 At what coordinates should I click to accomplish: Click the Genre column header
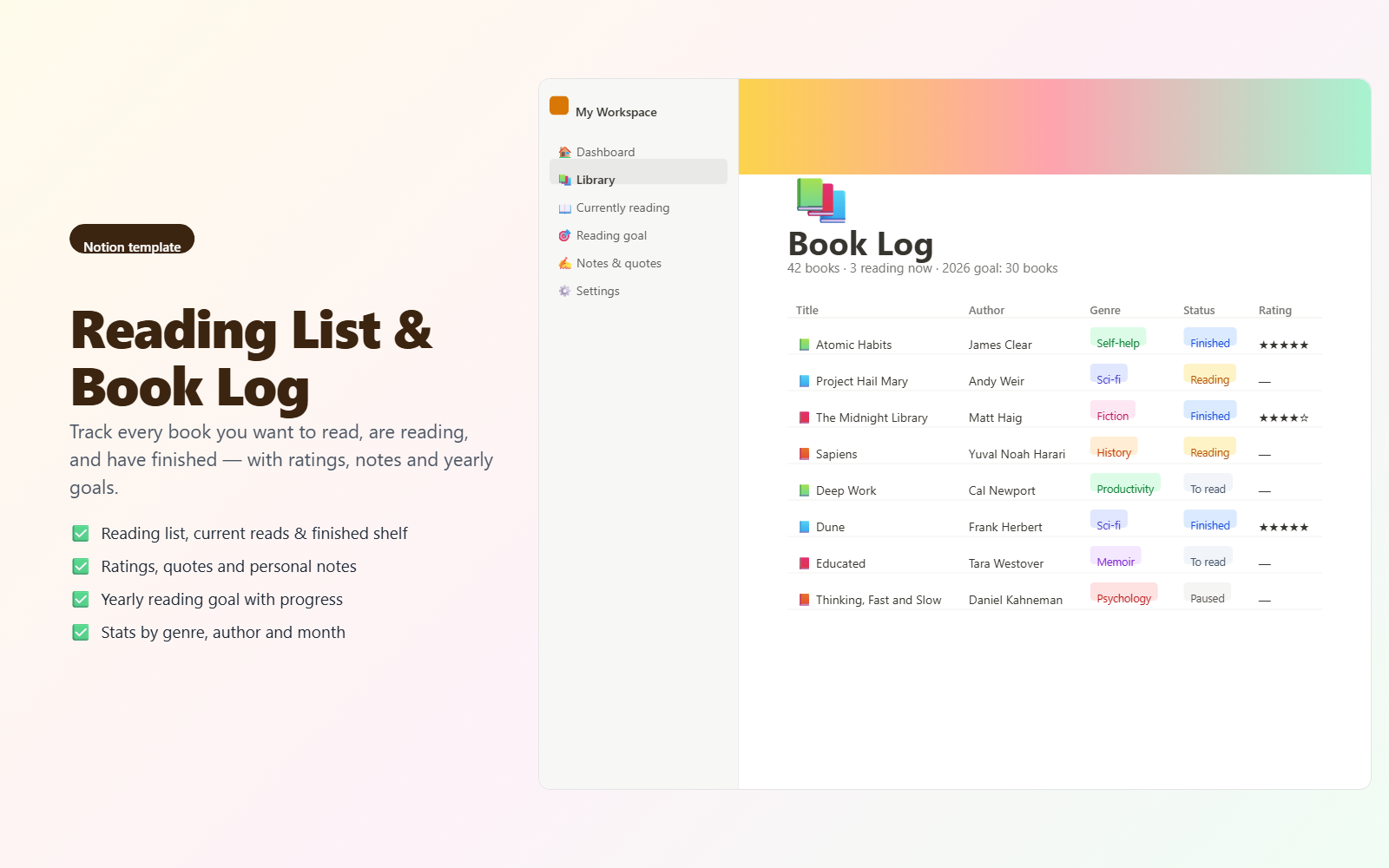click(1105, 310)
